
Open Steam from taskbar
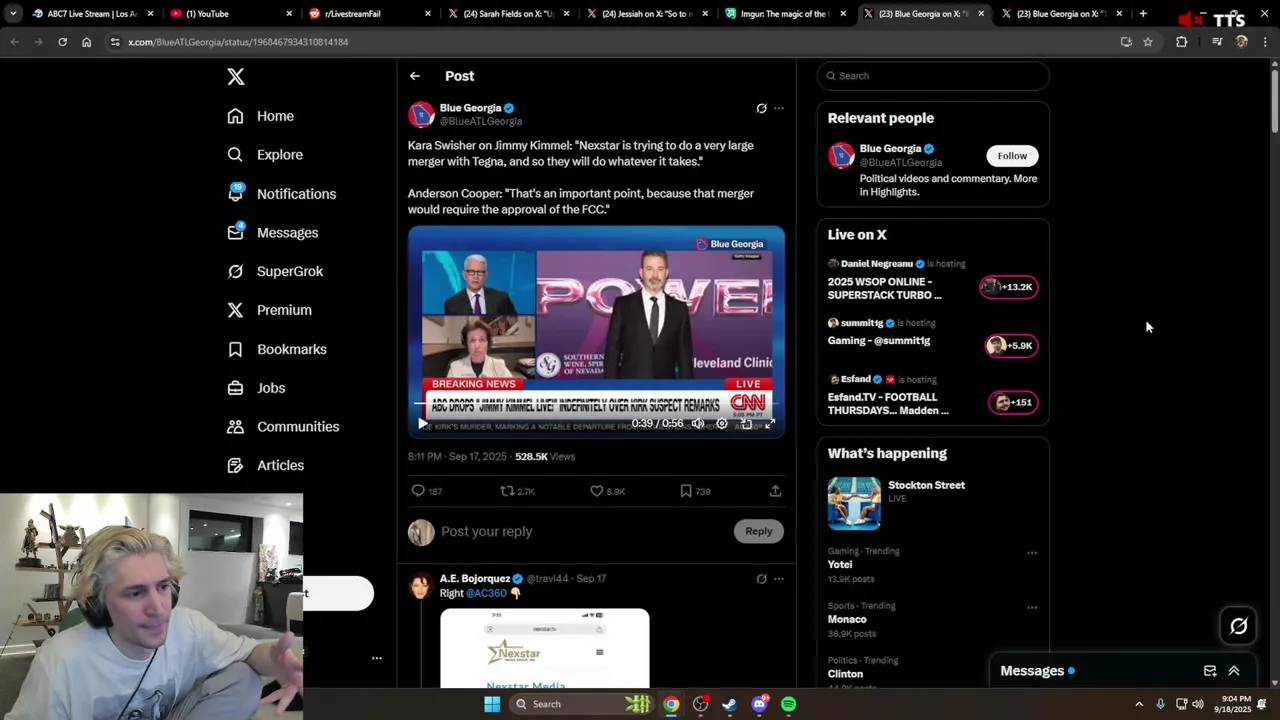729,704
